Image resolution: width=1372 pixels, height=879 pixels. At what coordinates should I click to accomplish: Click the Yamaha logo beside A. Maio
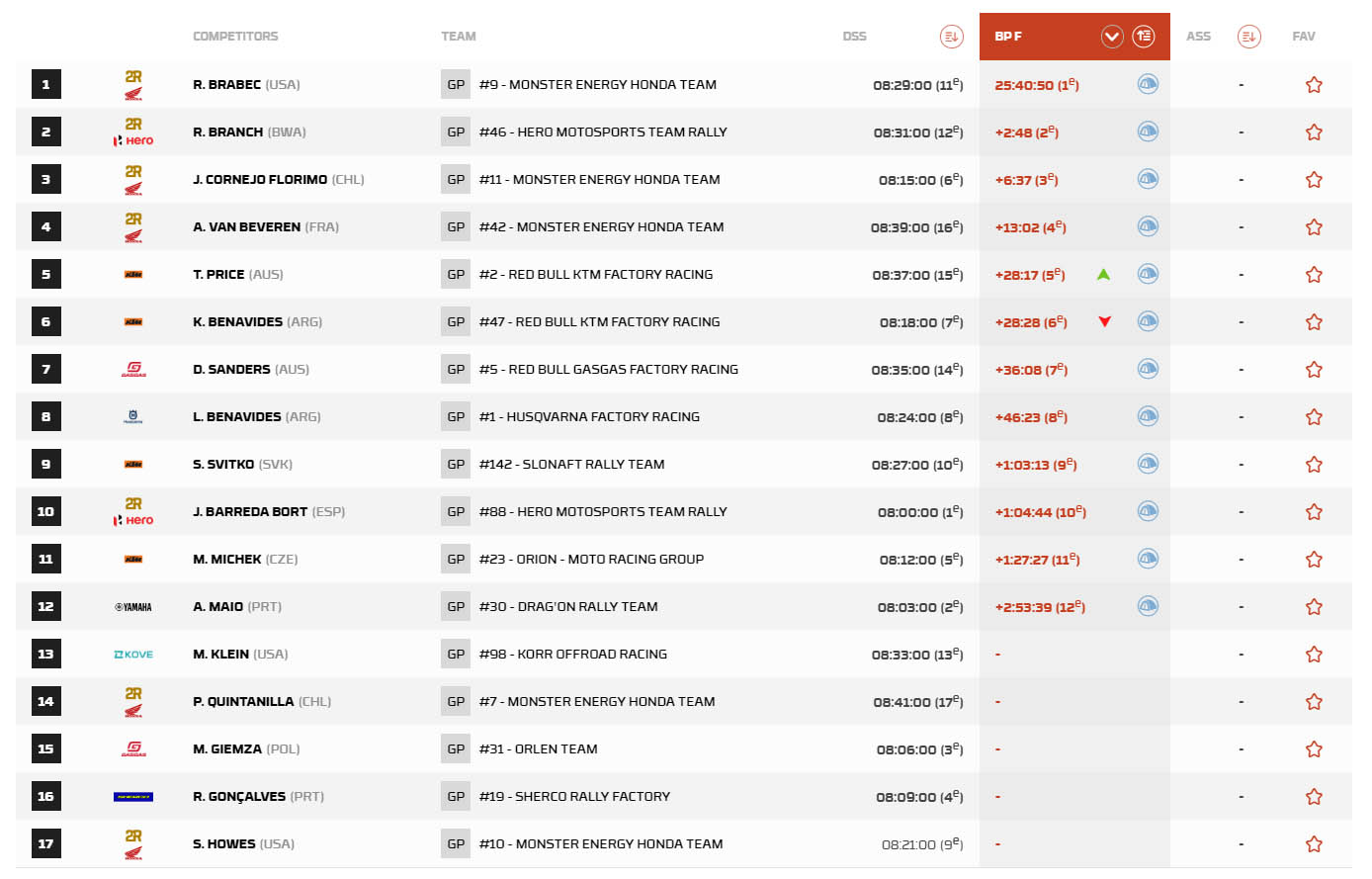coord(133,607)
